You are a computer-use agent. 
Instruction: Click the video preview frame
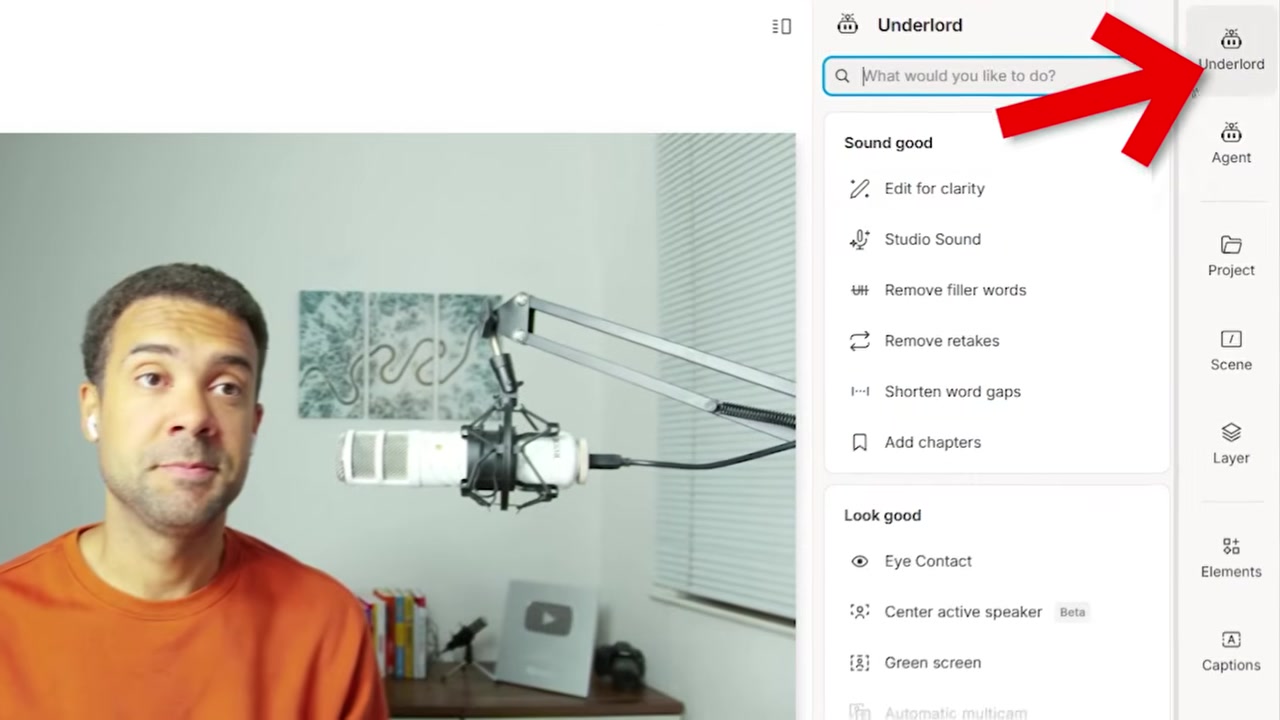tap(397, 426)
